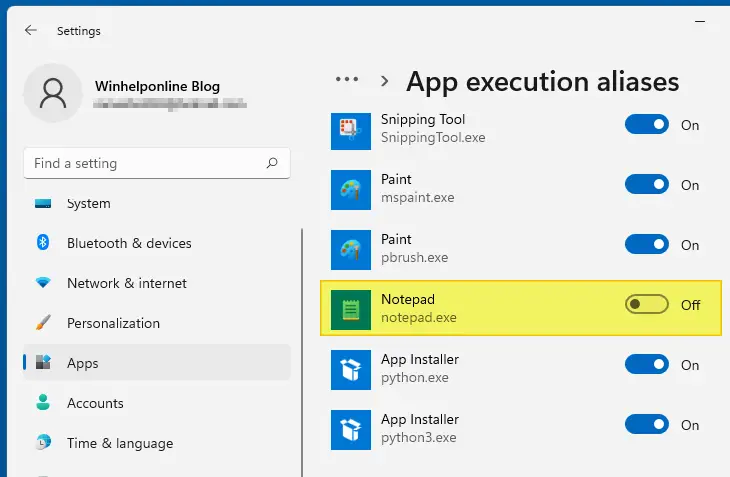Click the System icon in the sidebar
This screenshot has width=730, height=477.
click(x=43, y=203)
